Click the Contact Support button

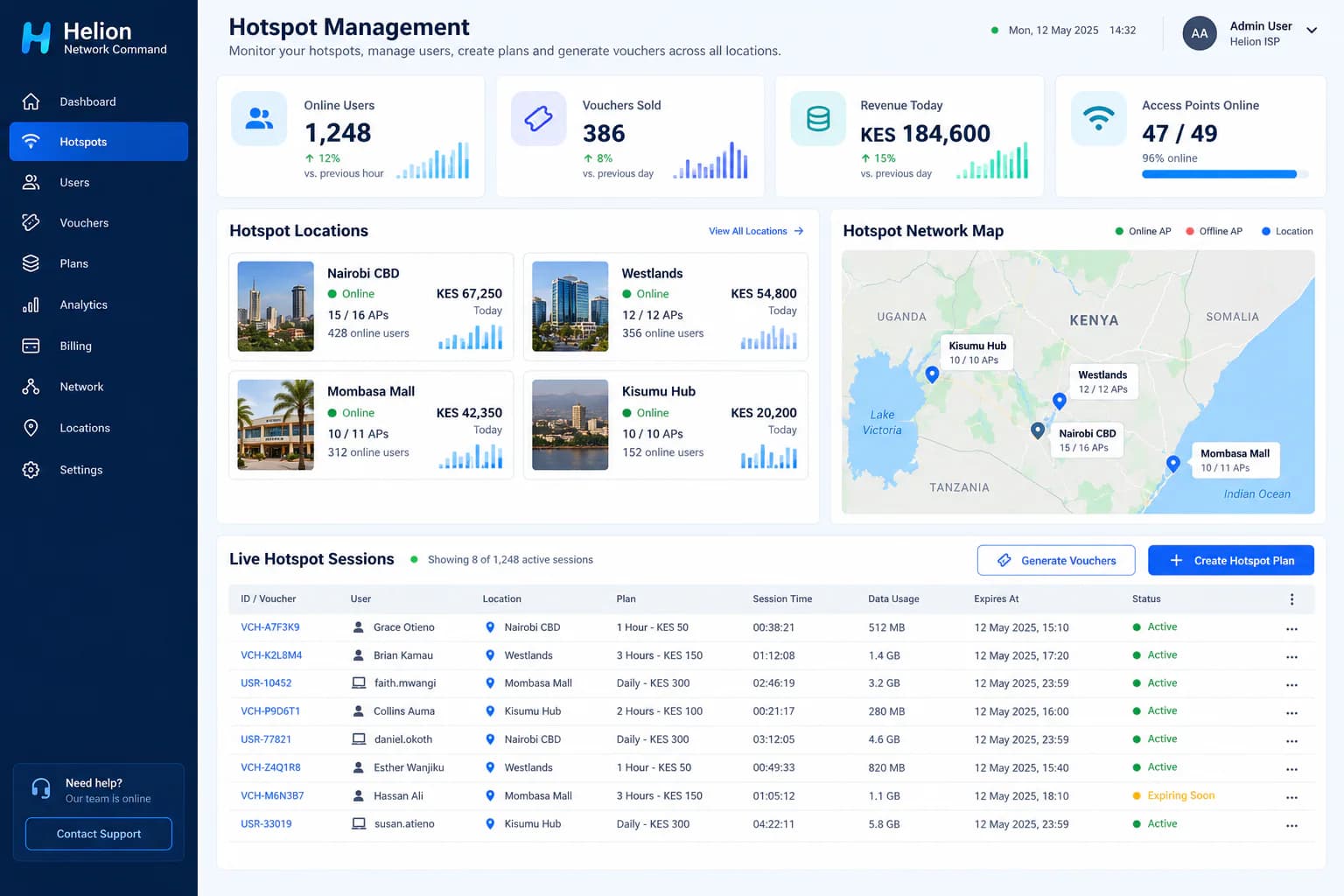coord(99,834)
